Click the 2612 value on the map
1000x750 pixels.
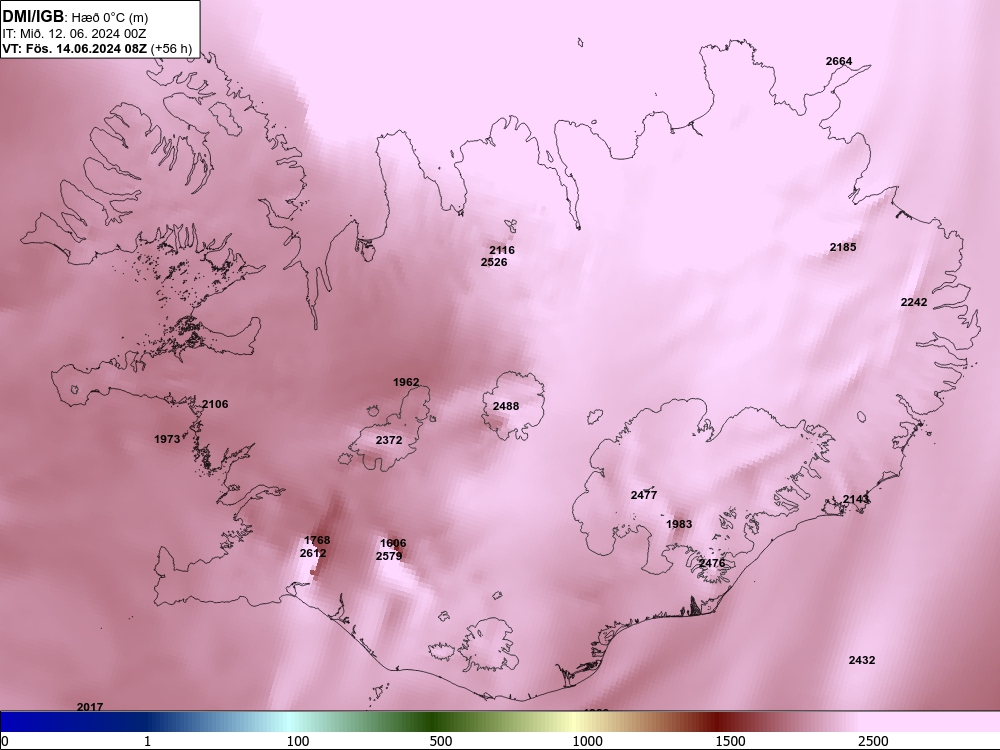(x=313, y=553)
